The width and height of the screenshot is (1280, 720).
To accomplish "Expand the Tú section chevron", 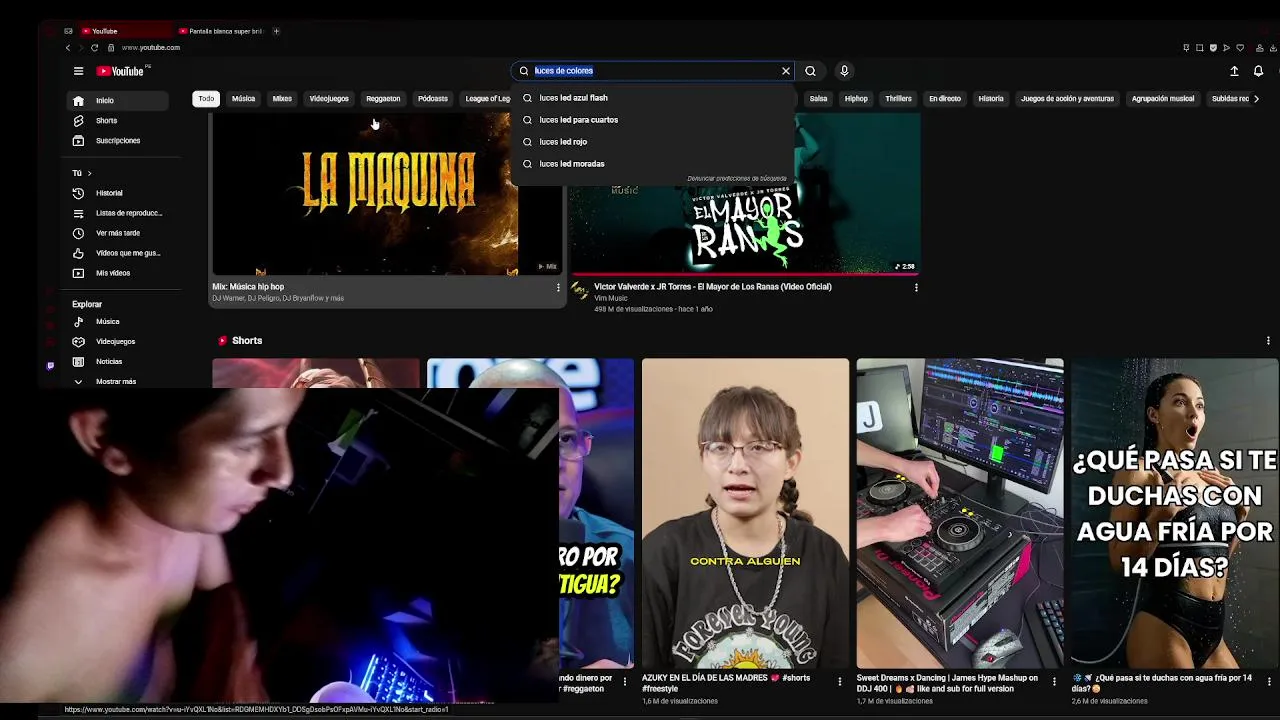I will pos(89,174).
